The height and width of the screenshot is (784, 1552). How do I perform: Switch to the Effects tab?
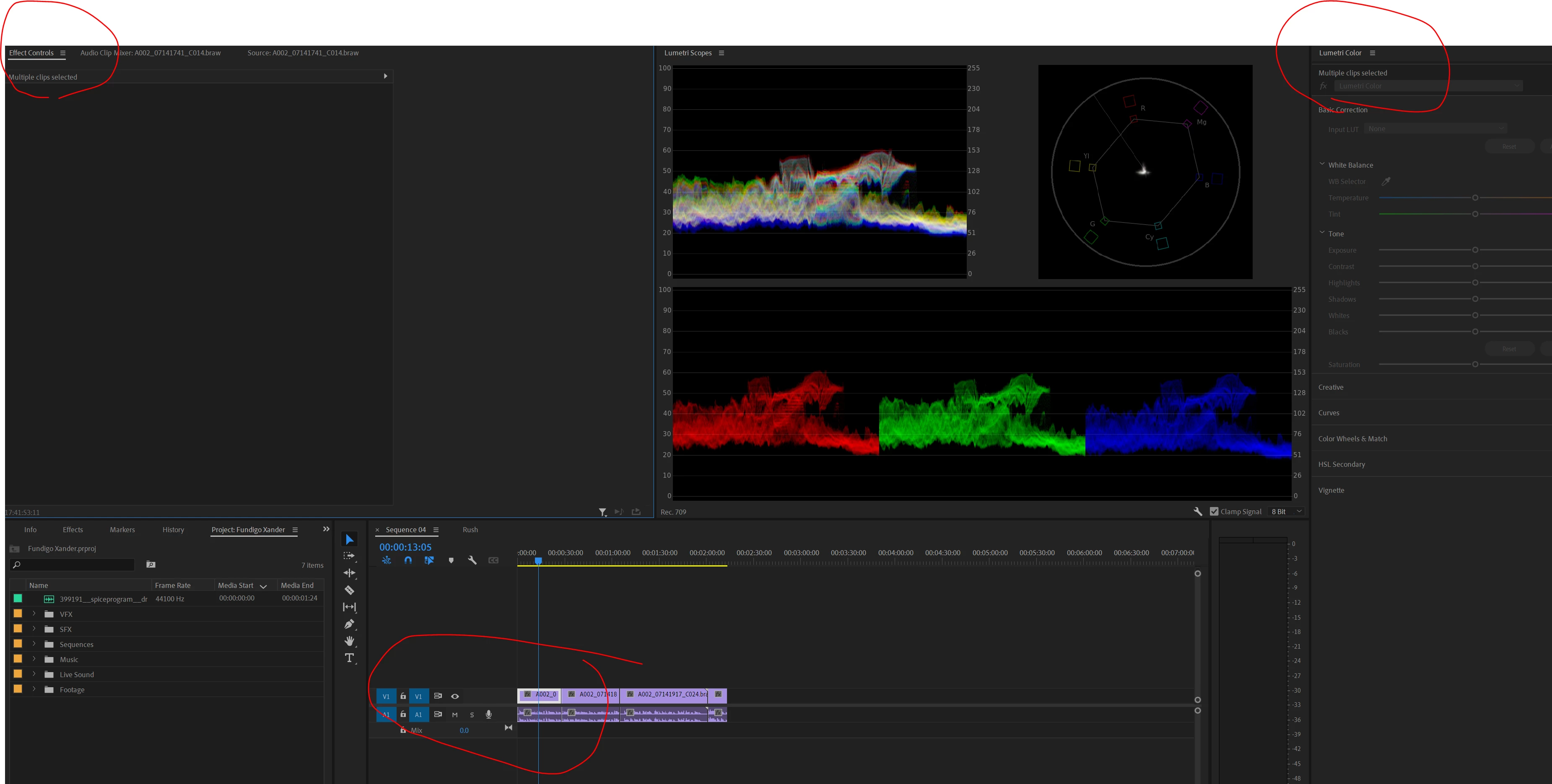coord(73,529)
